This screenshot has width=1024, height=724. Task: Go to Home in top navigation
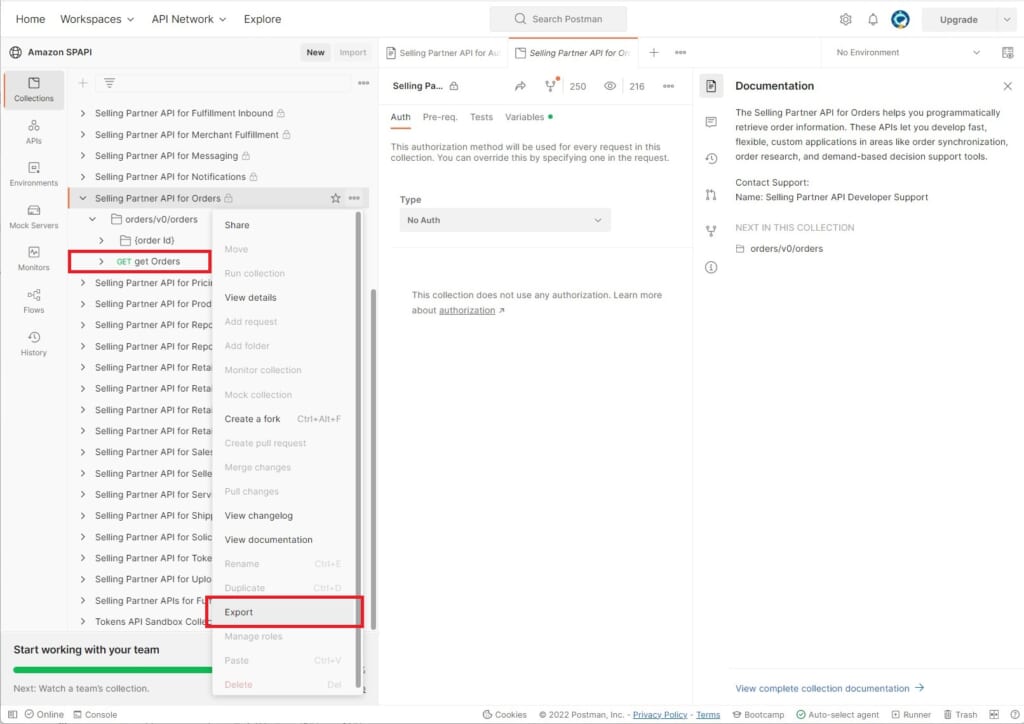tap(30, 19)
